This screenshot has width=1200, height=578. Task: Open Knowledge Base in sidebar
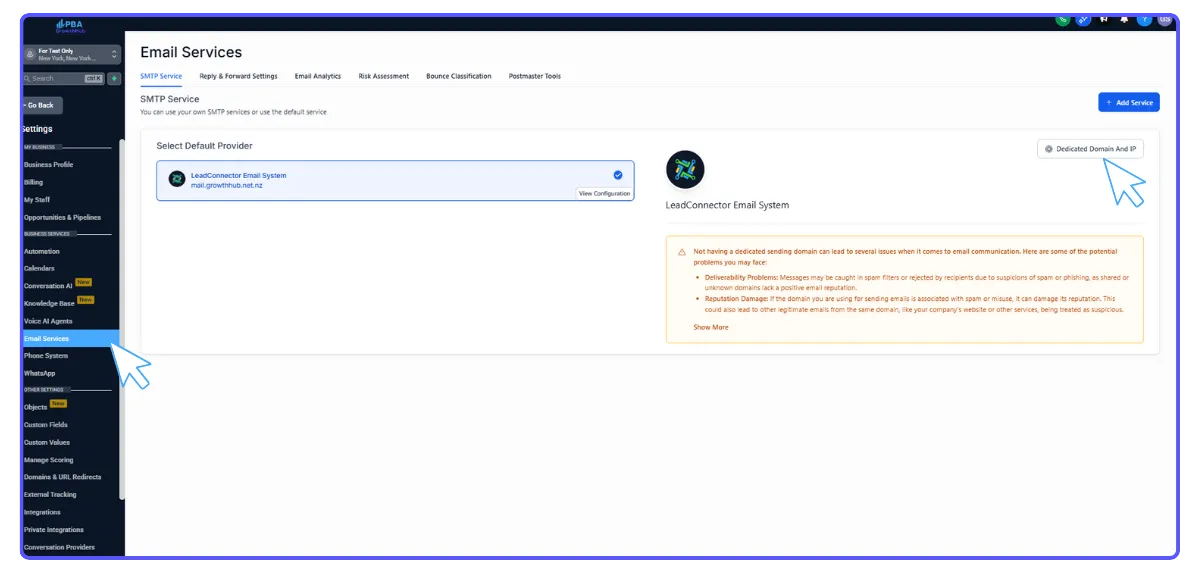tap(50, 303)
